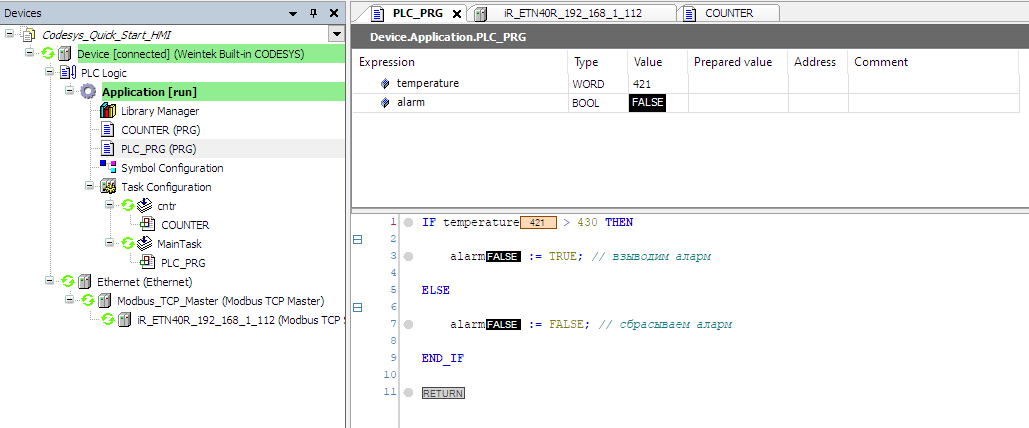
Task: Open the project tree dropdown button
Action: 337,35
